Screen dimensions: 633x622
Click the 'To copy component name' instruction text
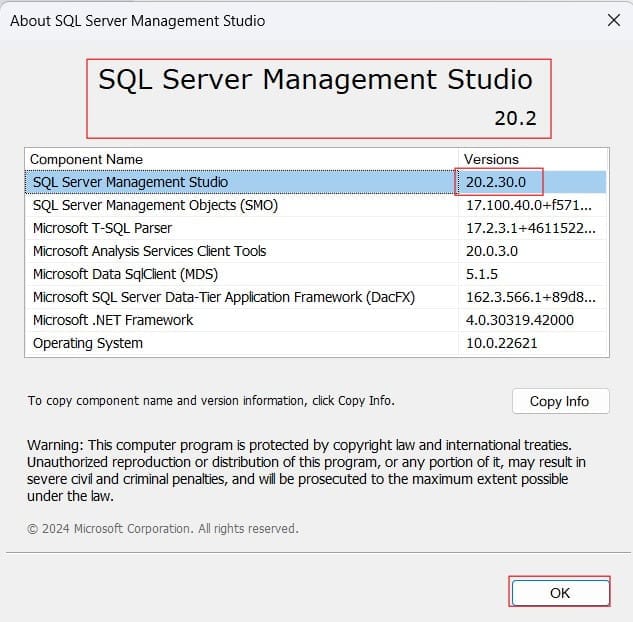[211, 400]
